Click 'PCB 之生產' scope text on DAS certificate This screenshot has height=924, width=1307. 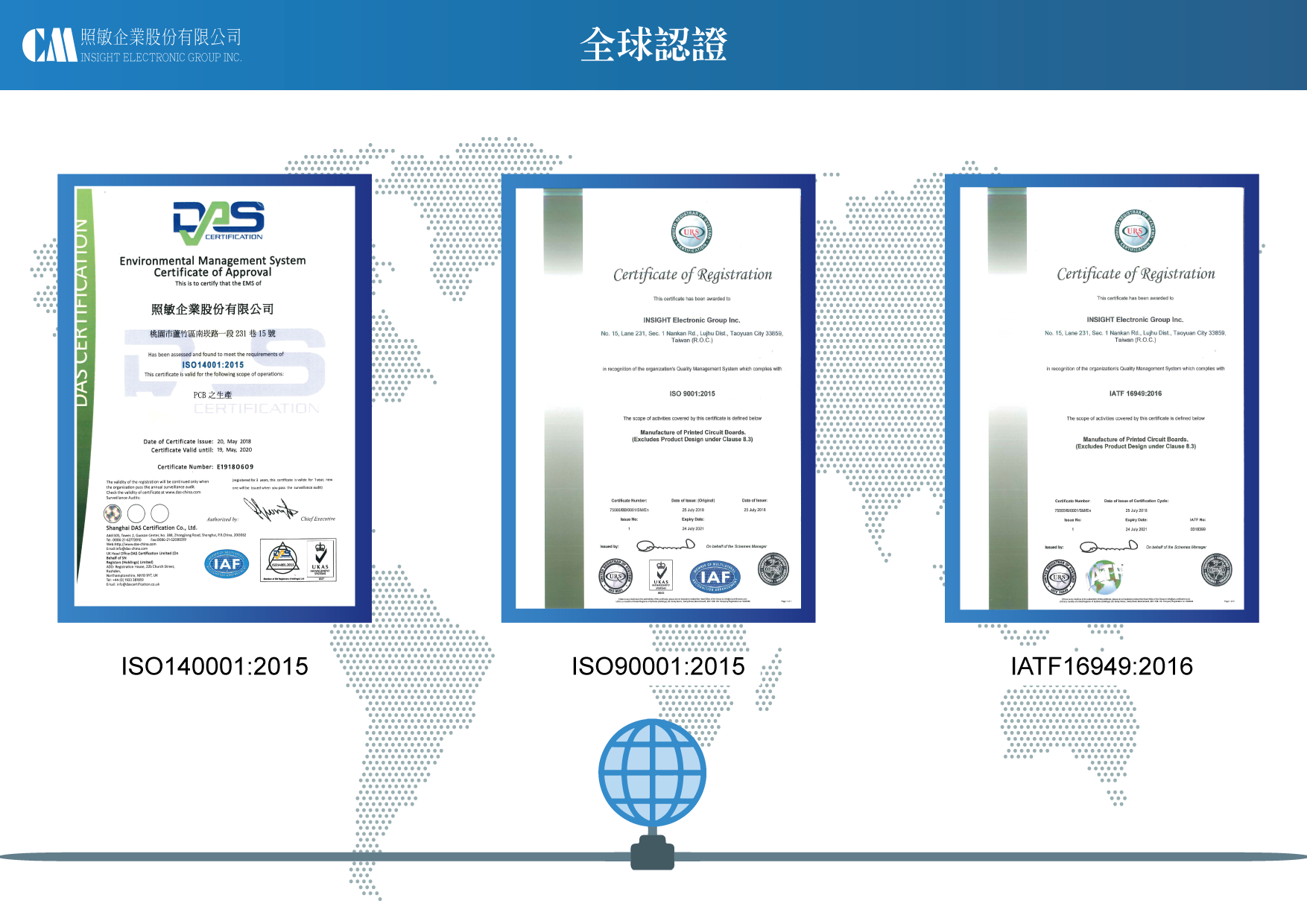(x=212, y=395)
